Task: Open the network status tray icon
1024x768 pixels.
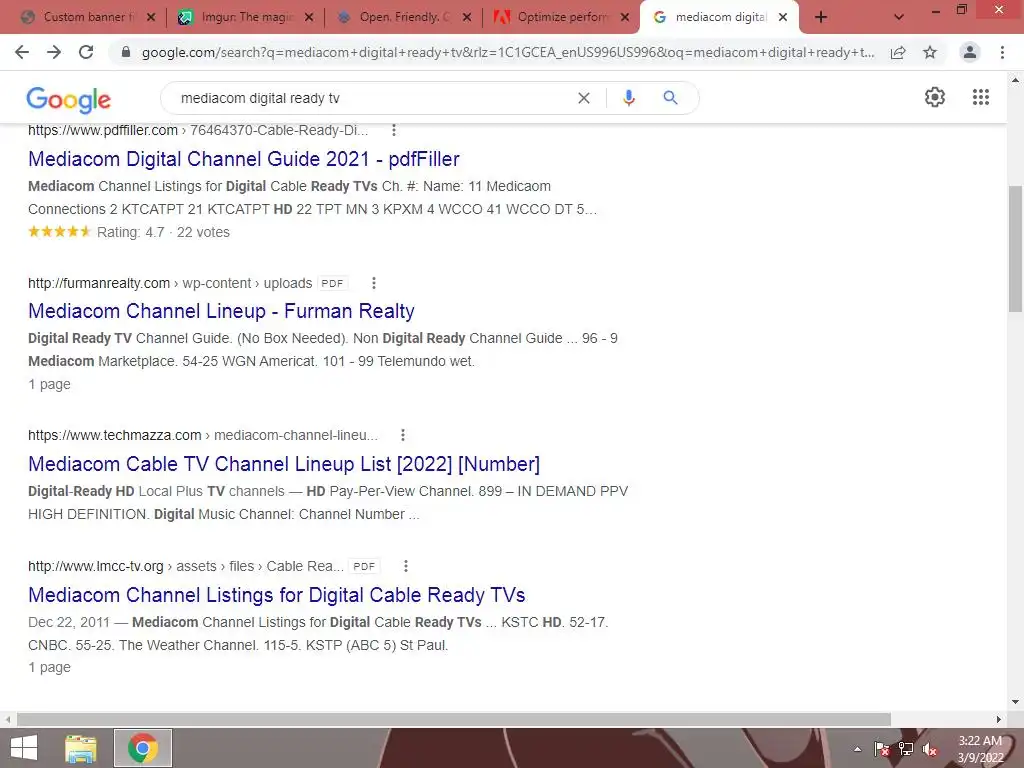Action: pos(906,749)
